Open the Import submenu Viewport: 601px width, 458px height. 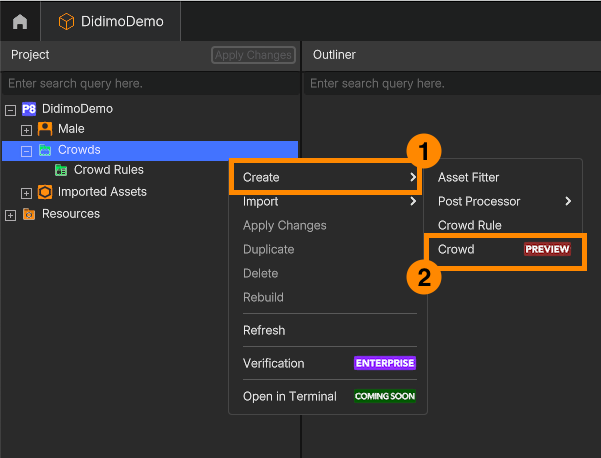tap(328, 201)
